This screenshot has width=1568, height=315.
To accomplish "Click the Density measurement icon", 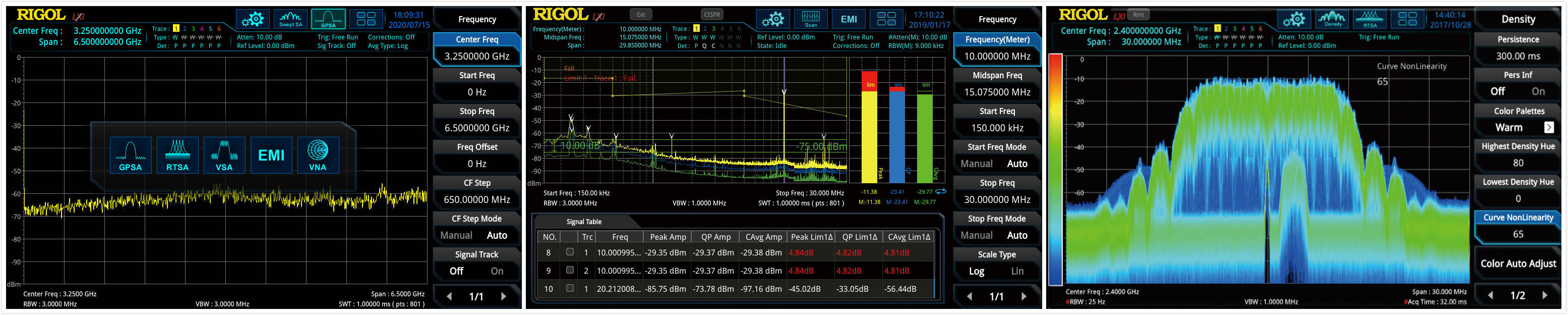I will [1333, 20].
